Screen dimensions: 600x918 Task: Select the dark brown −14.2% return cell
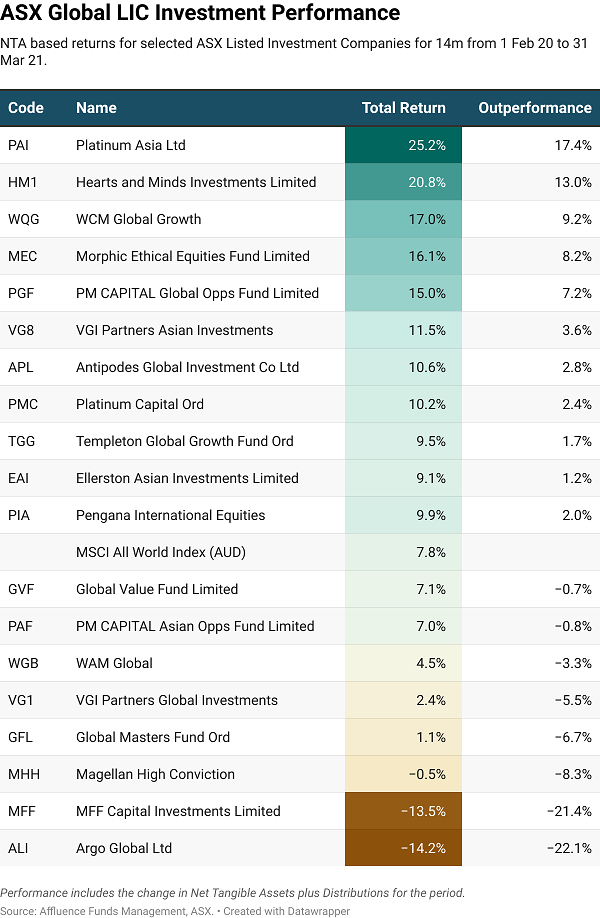403,848
